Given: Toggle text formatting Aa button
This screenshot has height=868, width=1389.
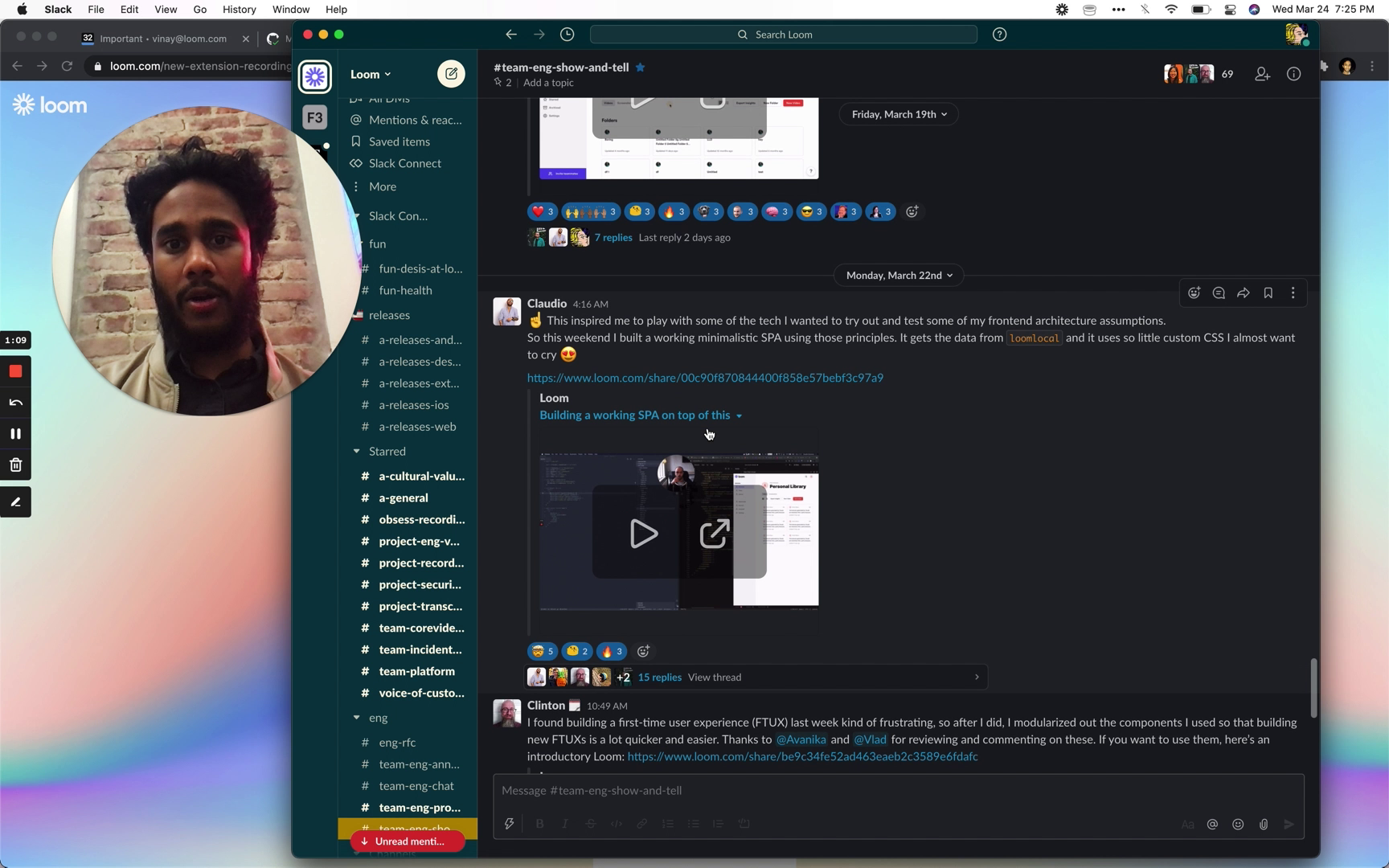Looking at the screenshot, I should [x=1187, y=824].
